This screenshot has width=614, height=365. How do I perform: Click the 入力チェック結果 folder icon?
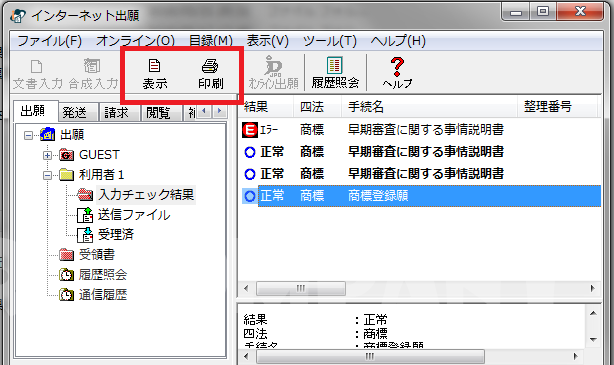85,194
